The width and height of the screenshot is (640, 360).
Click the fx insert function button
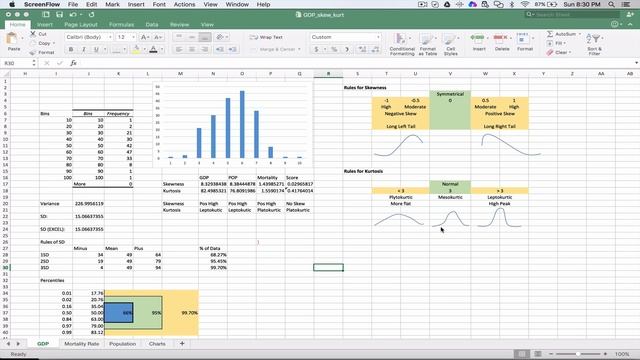pos(73,63)
